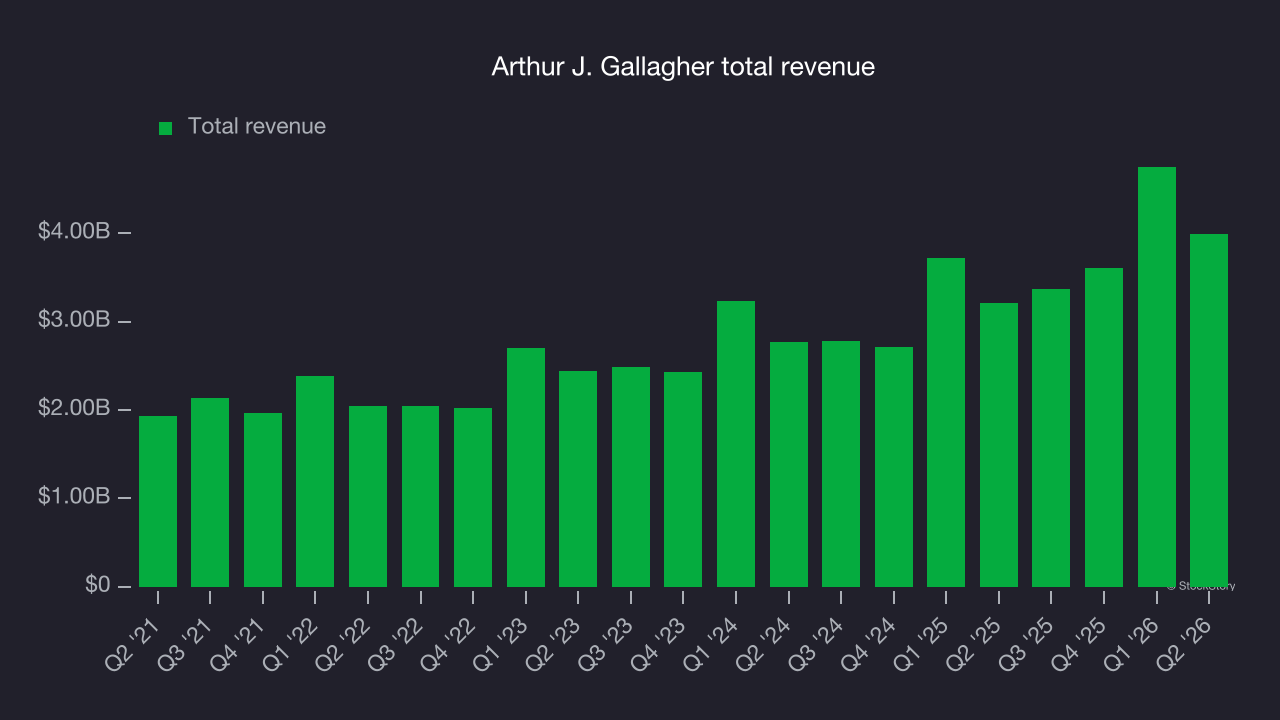
Task: Select the Q4 '21 revenue bar
Action: click(x=263, y=500)
